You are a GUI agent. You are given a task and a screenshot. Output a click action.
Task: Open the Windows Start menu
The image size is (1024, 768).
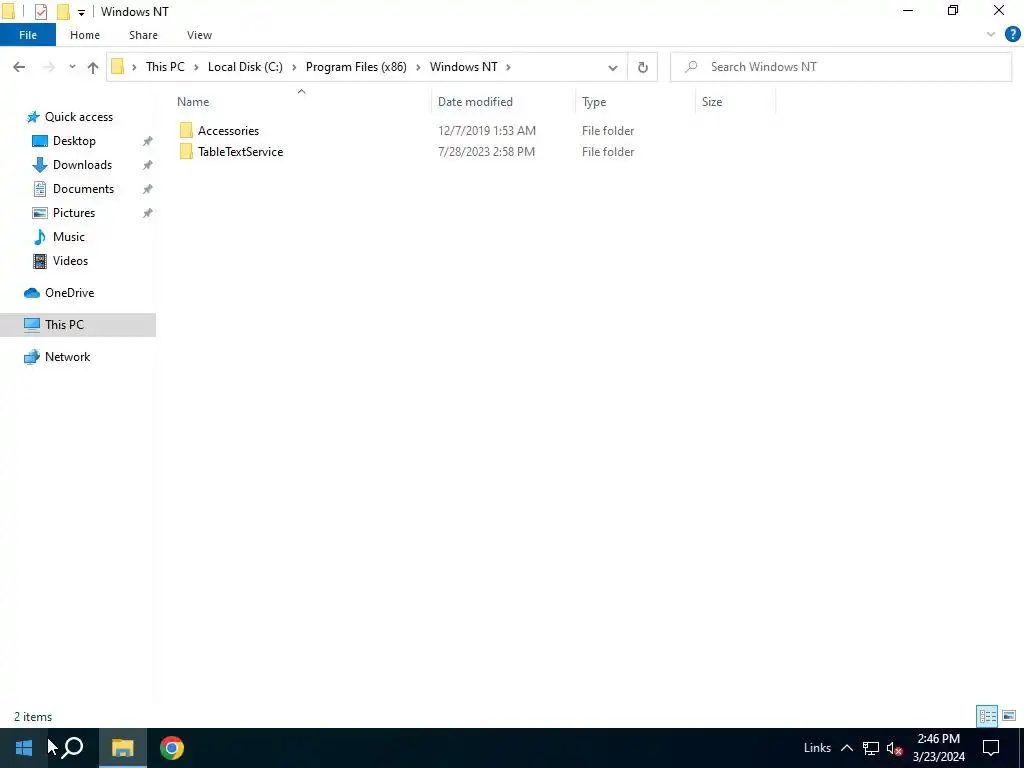[x=24, y=748]
